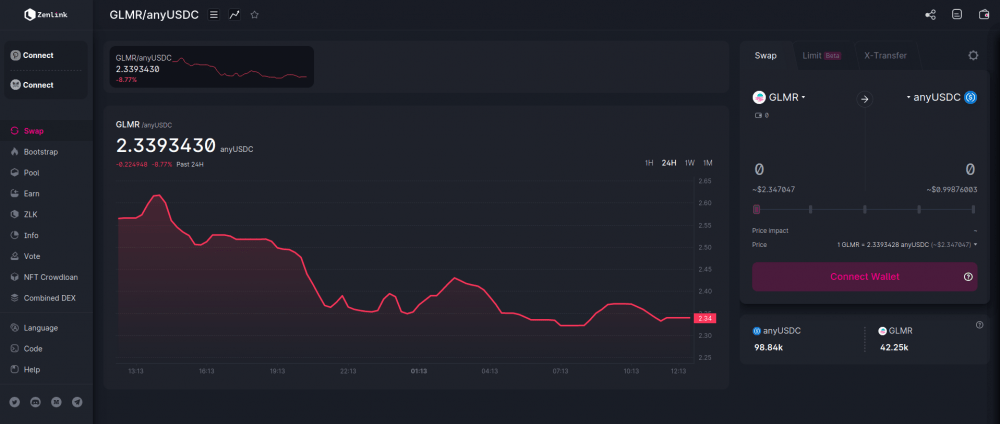
Task: Reverse swap direction with the arrow button
Action: click(x=864, y=98)
